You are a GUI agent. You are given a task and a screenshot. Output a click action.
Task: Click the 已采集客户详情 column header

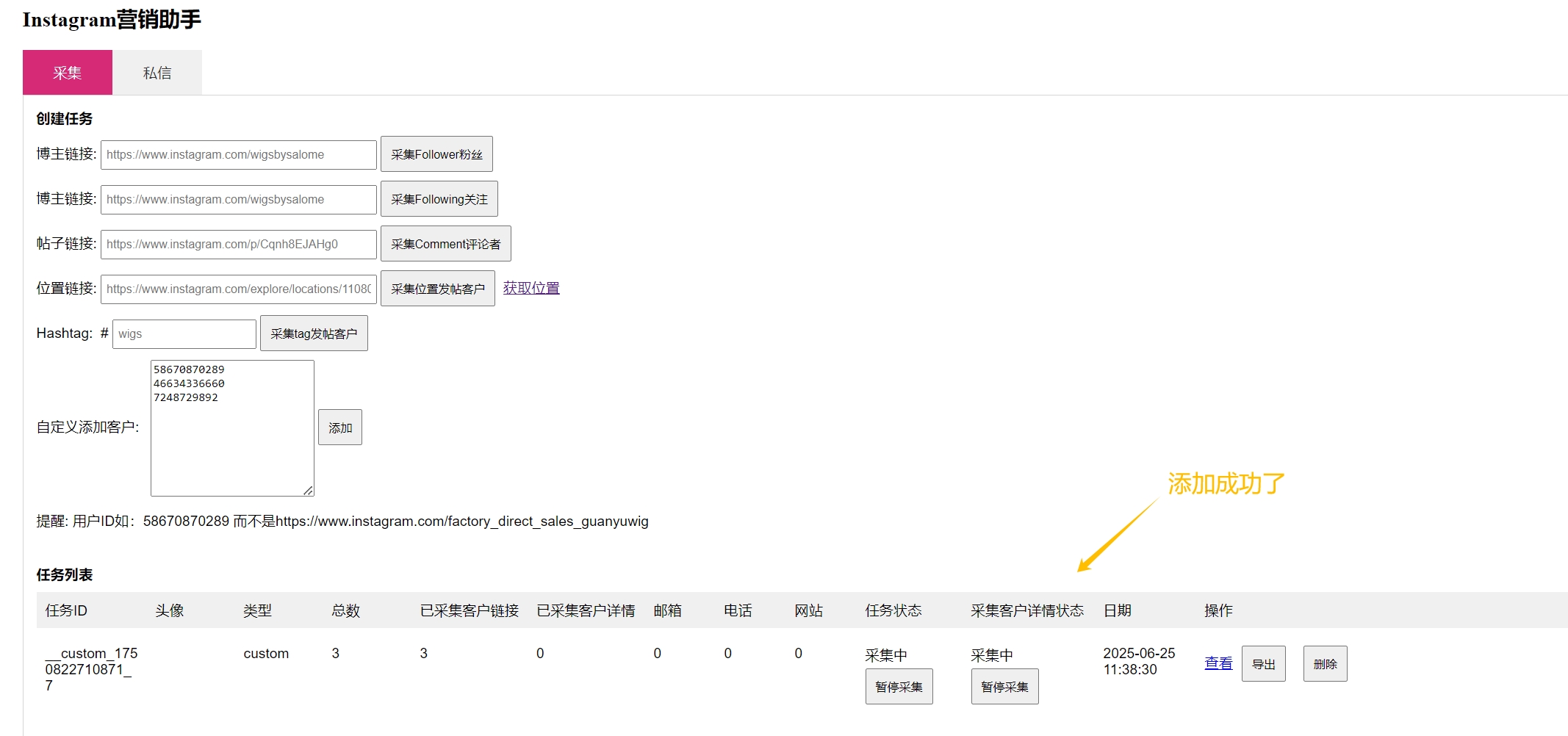click(586, 610)
